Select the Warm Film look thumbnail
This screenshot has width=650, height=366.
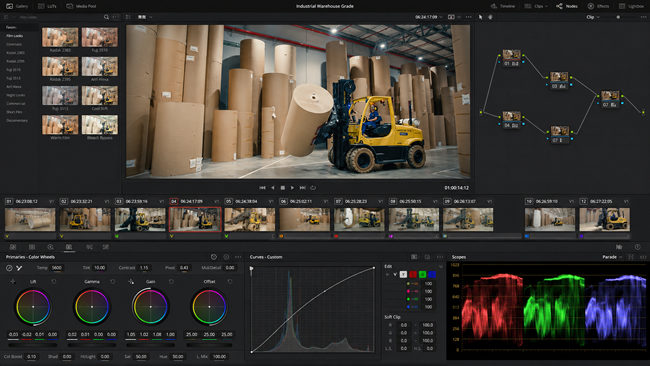pos(60,125)
